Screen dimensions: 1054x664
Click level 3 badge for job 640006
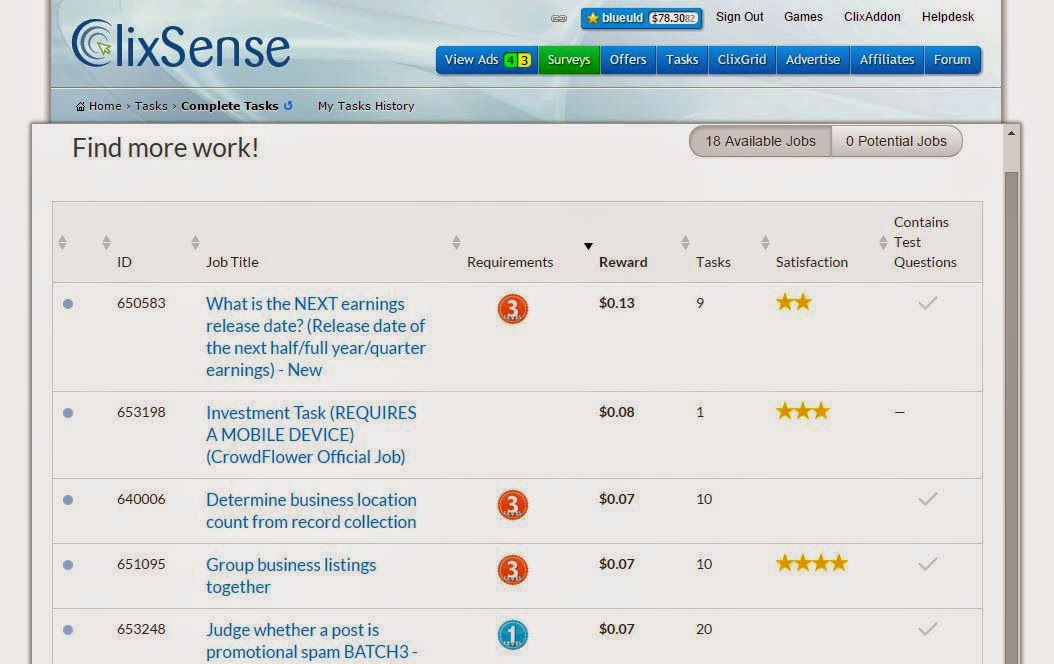tap(512, 505)
